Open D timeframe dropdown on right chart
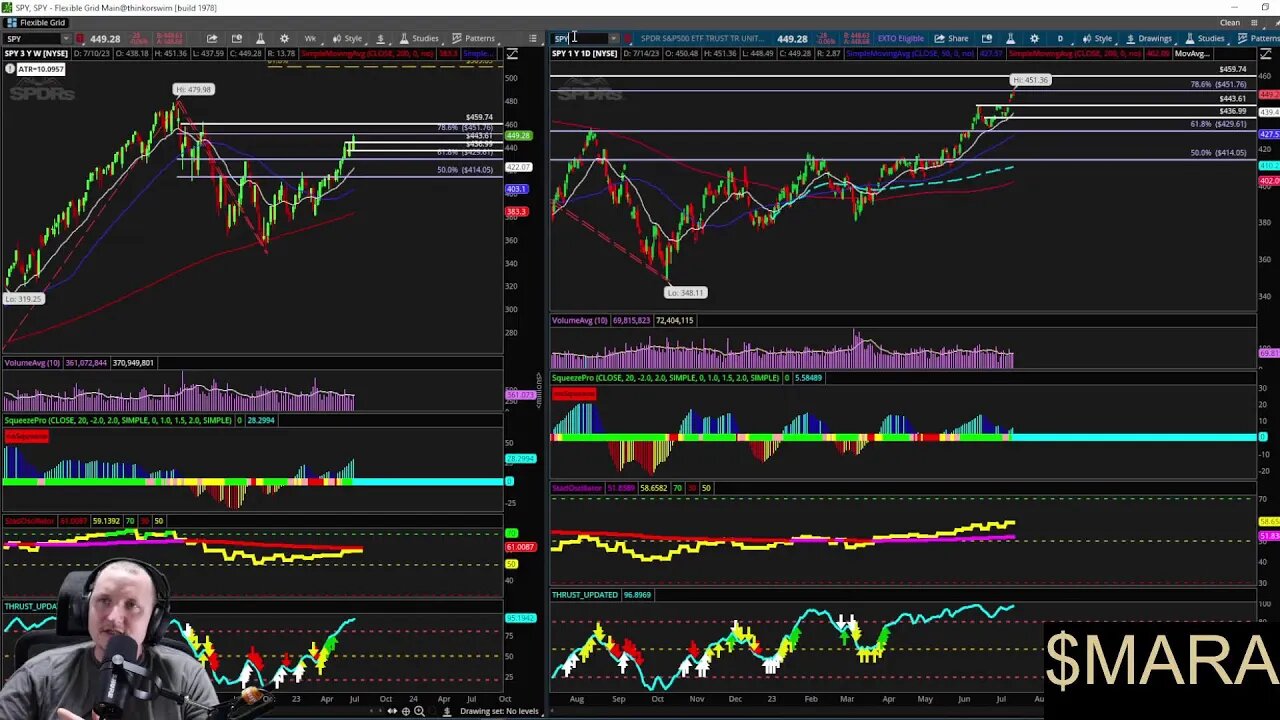The image size is (1280, 720). [1060, 39]
